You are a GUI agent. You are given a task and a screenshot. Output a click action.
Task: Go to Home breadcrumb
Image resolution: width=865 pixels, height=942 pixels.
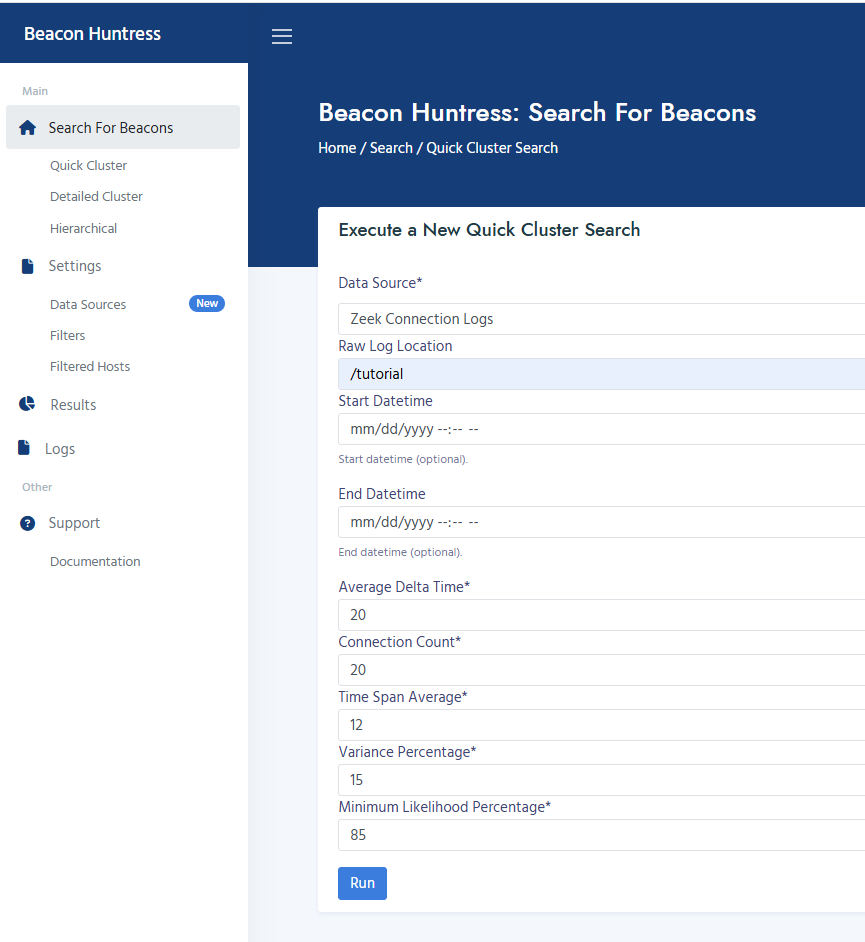pyautogui.click(x=337, y=148)
